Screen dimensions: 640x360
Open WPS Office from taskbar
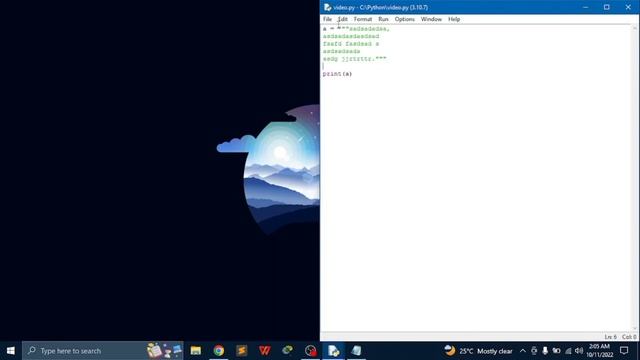[x=264, y=351]
